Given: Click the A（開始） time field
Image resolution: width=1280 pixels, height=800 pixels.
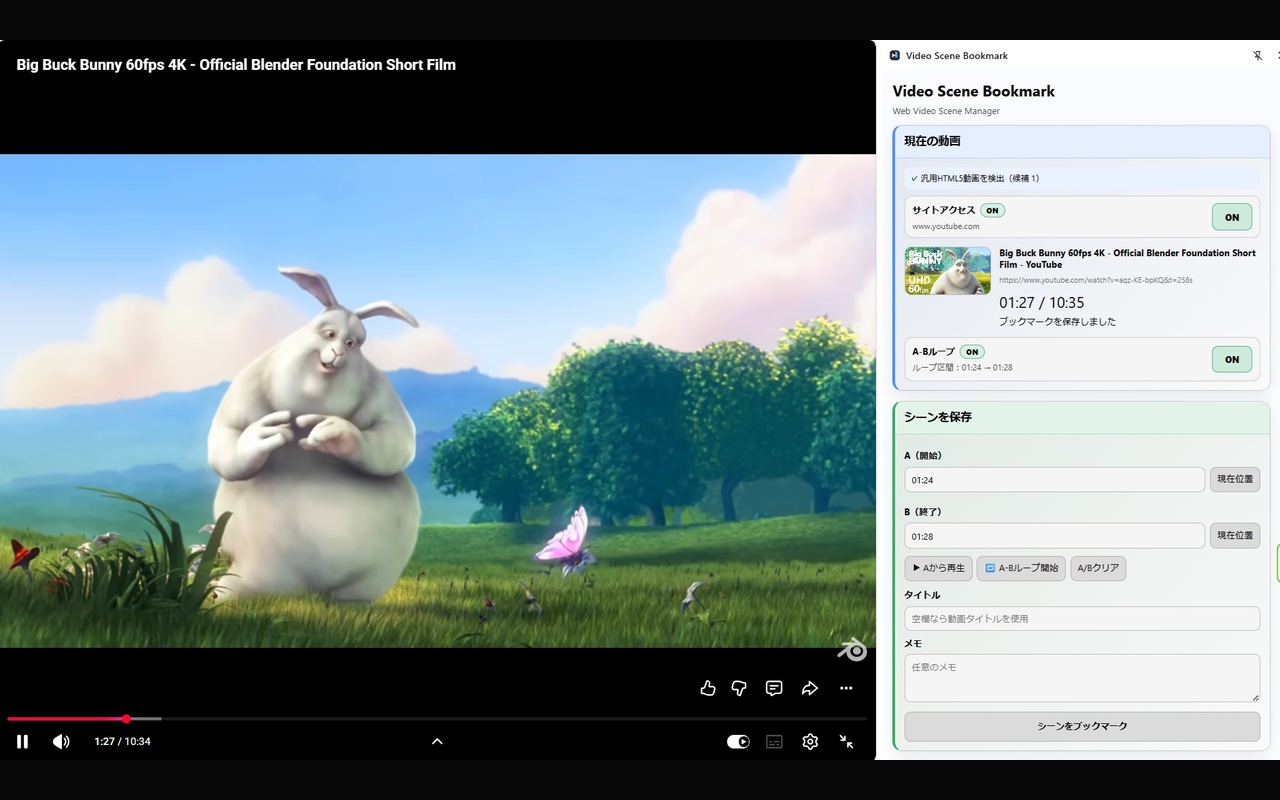Looking at the screenshot, I should tap(1055, 480).
